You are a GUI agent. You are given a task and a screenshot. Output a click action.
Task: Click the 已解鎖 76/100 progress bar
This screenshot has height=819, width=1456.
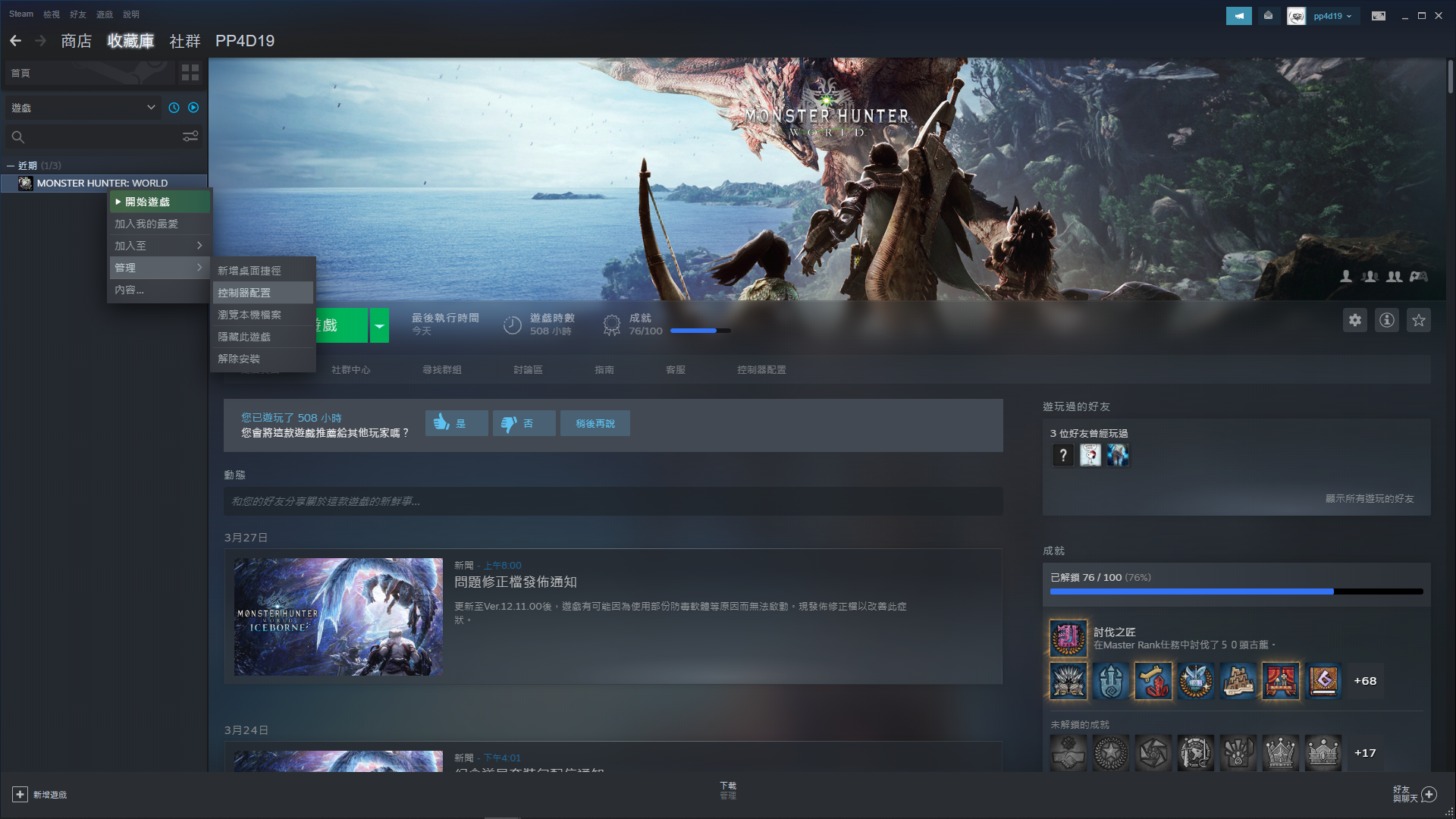1237,591
